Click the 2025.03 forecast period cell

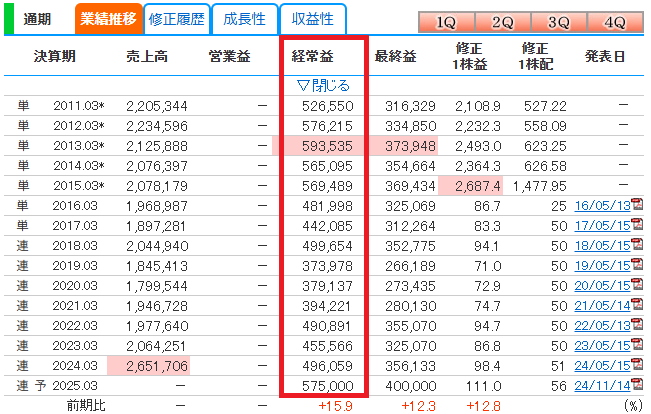pos(75,386)
